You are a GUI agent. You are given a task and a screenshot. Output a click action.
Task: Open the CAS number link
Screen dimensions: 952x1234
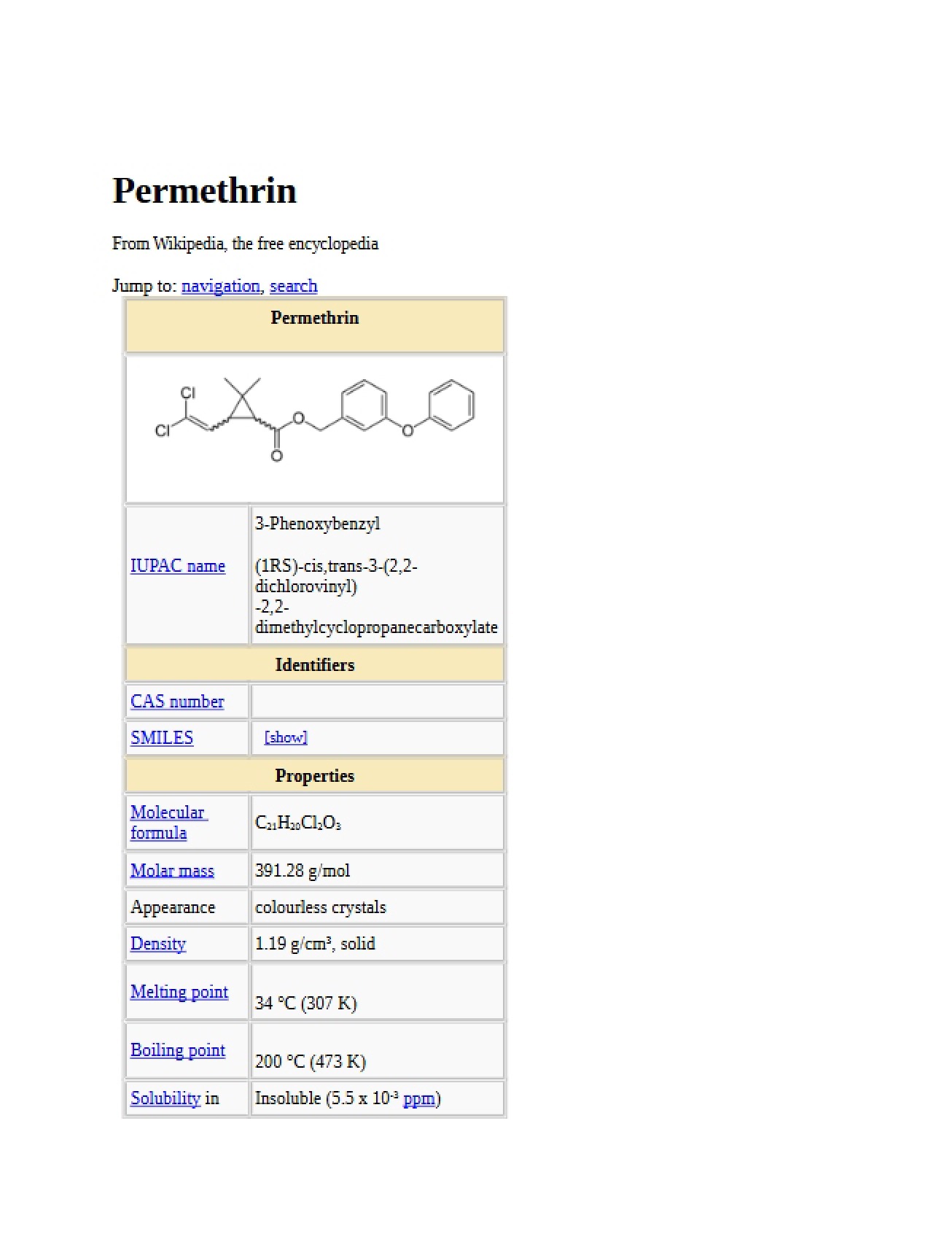point(177,702)
